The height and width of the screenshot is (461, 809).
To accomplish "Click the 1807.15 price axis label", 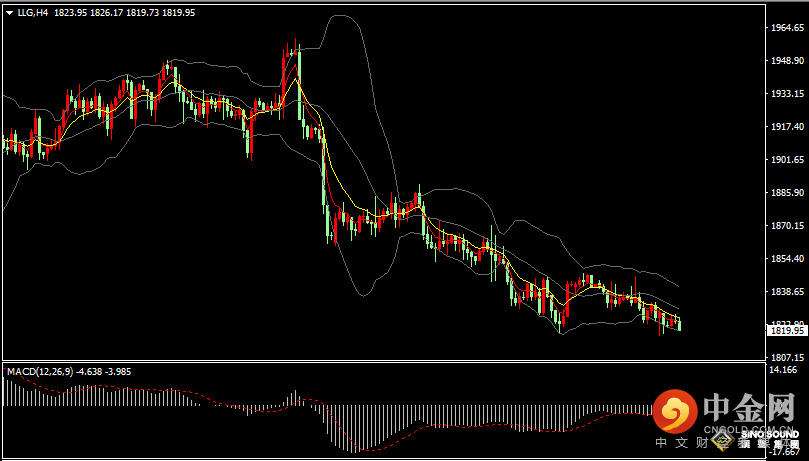I will coord(788,357).
